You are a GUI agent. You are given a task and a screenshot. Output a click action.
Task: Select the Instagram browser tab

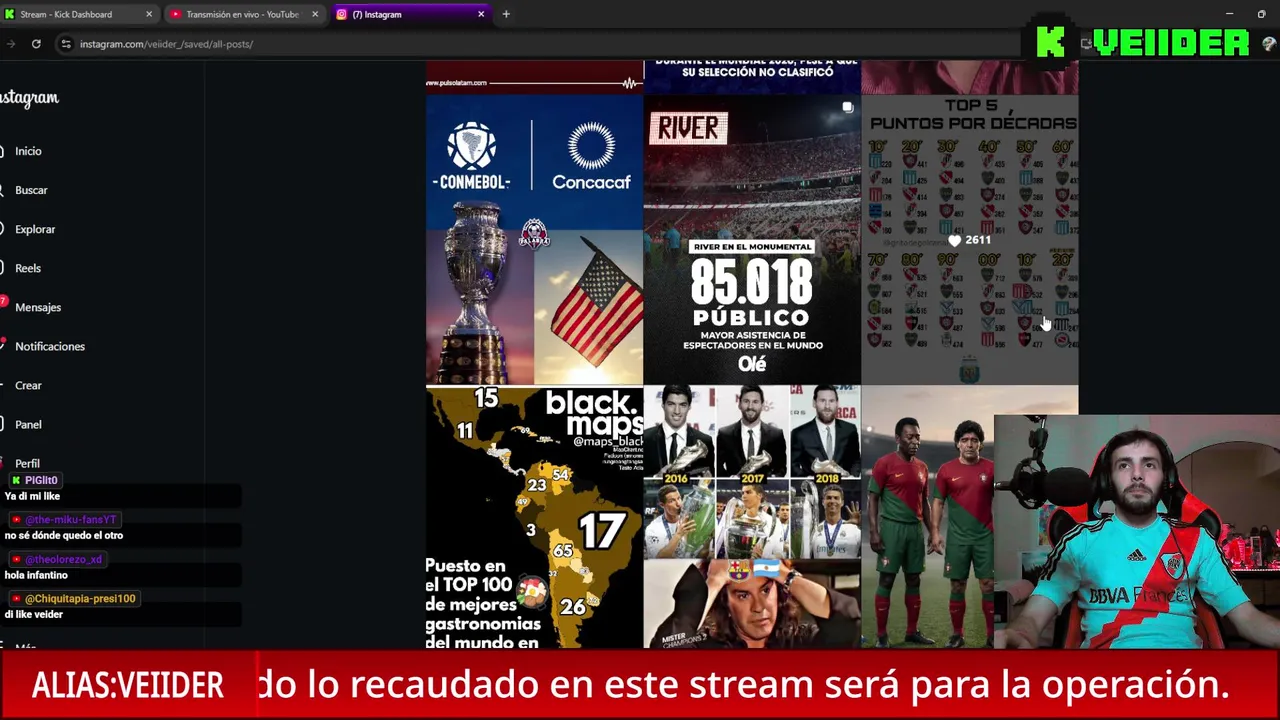[x=411, y=14]
